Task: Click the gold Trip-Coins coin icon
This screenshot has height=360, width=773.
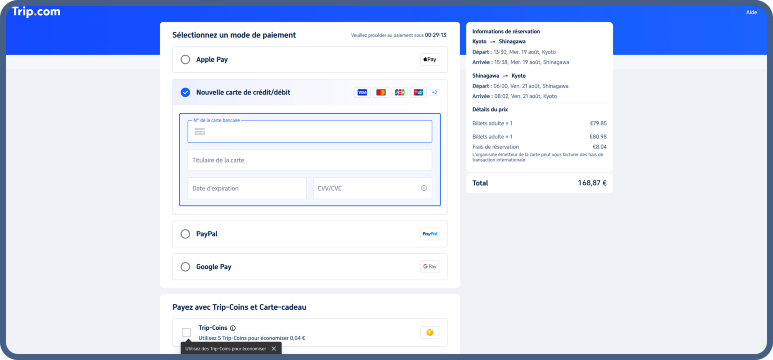Action: 429,332
